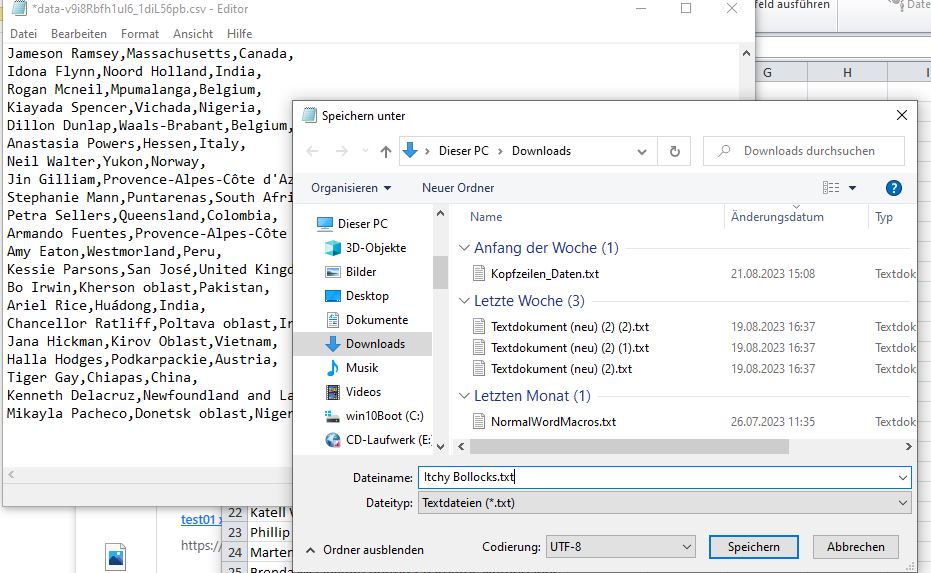Click the image file icon at the bottom left
931x573 pixels.
(x=116, y=556)
